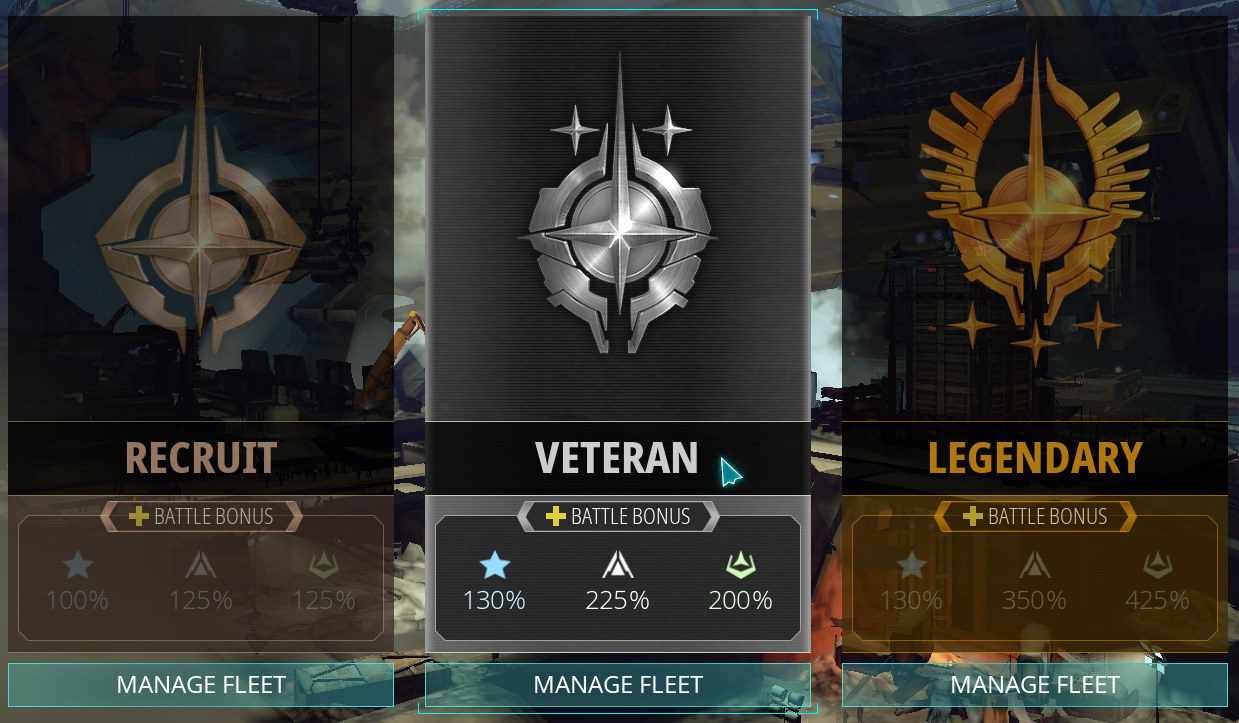Click the blue star icon in Veteran bonus

(x=494, y=566)
